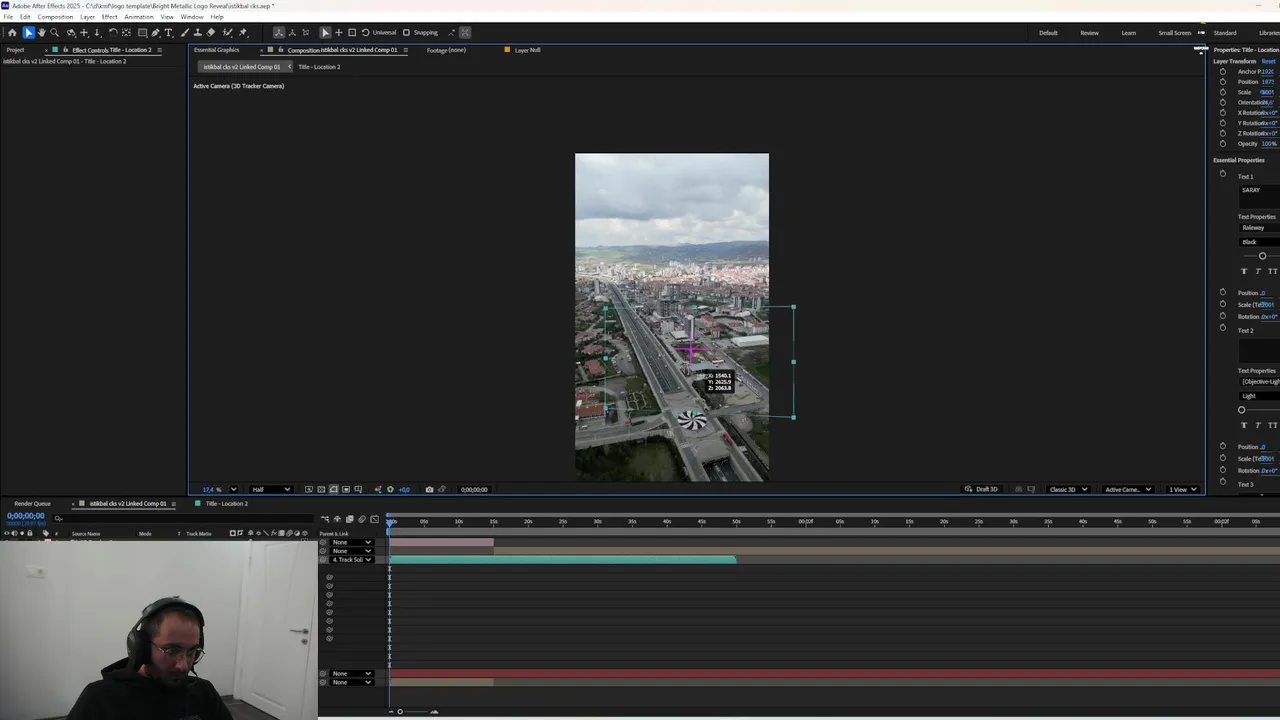Open the Track Solid parent dropdown

pyautogui.click(x=351, y=560)
